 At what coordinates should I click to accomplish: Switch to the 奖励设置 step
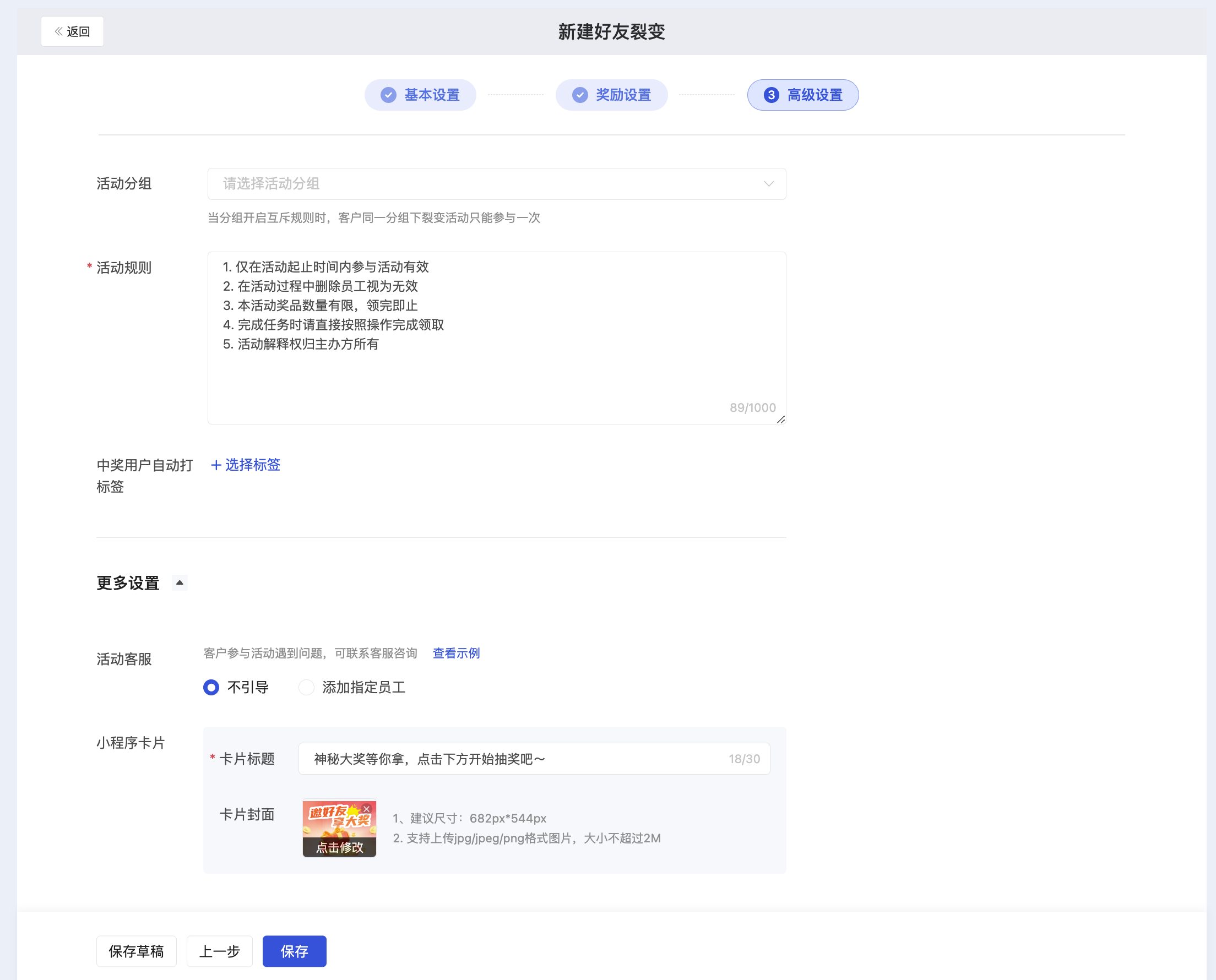611,95
